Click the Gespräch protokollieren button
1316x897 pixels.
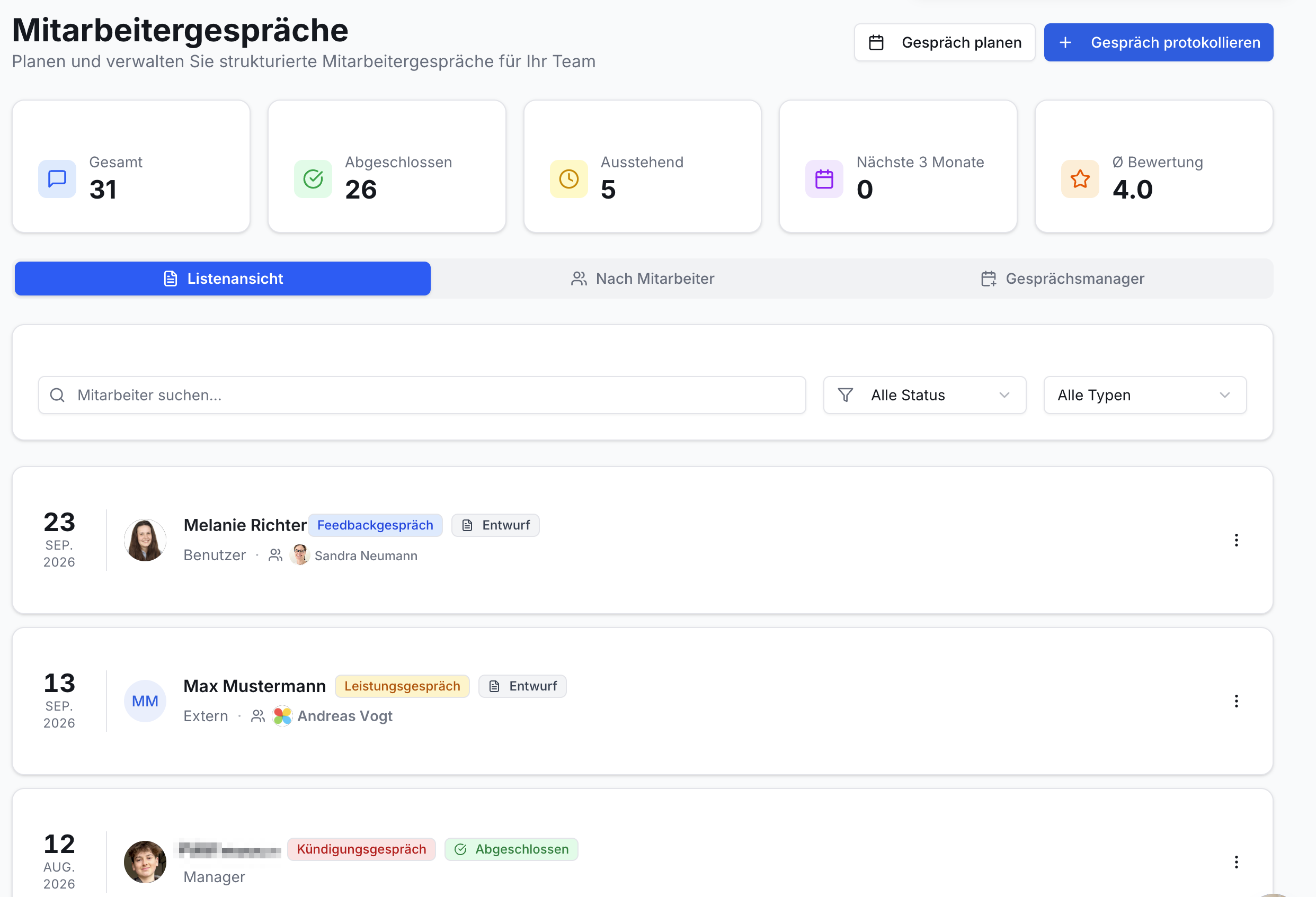tap(1159, 42)
